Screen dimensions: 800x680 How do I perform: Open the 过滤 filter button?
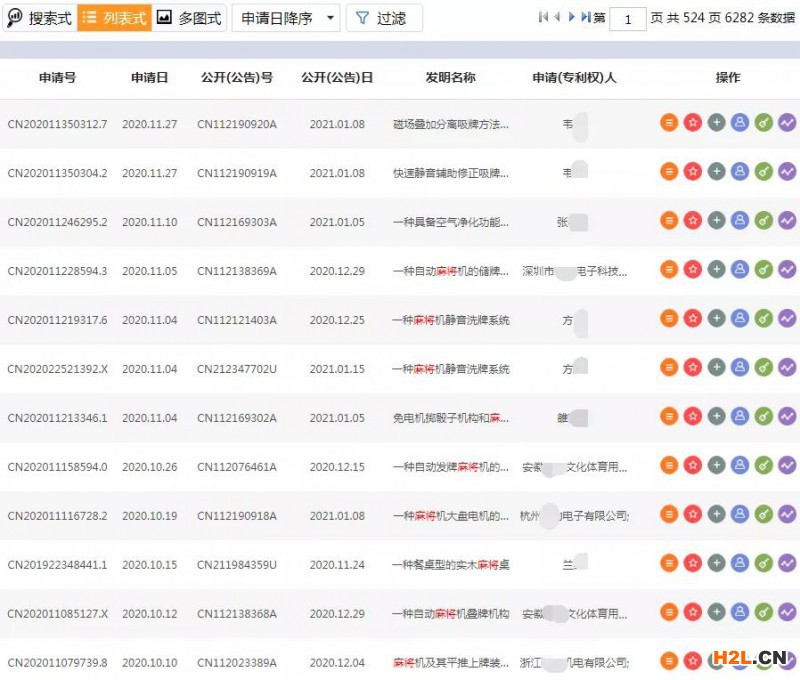tap(383, 18)
